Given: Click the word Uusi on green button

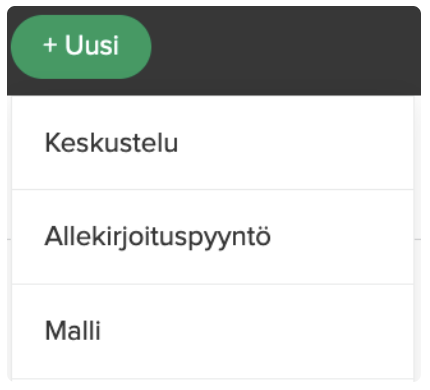Looking at the screenshot, I should pos(92,45).
